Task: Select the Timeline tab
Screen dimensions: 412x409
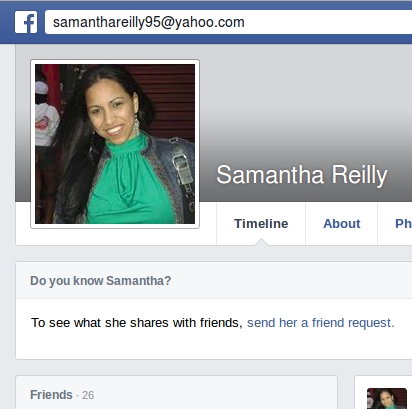Action: click(261, 224)
